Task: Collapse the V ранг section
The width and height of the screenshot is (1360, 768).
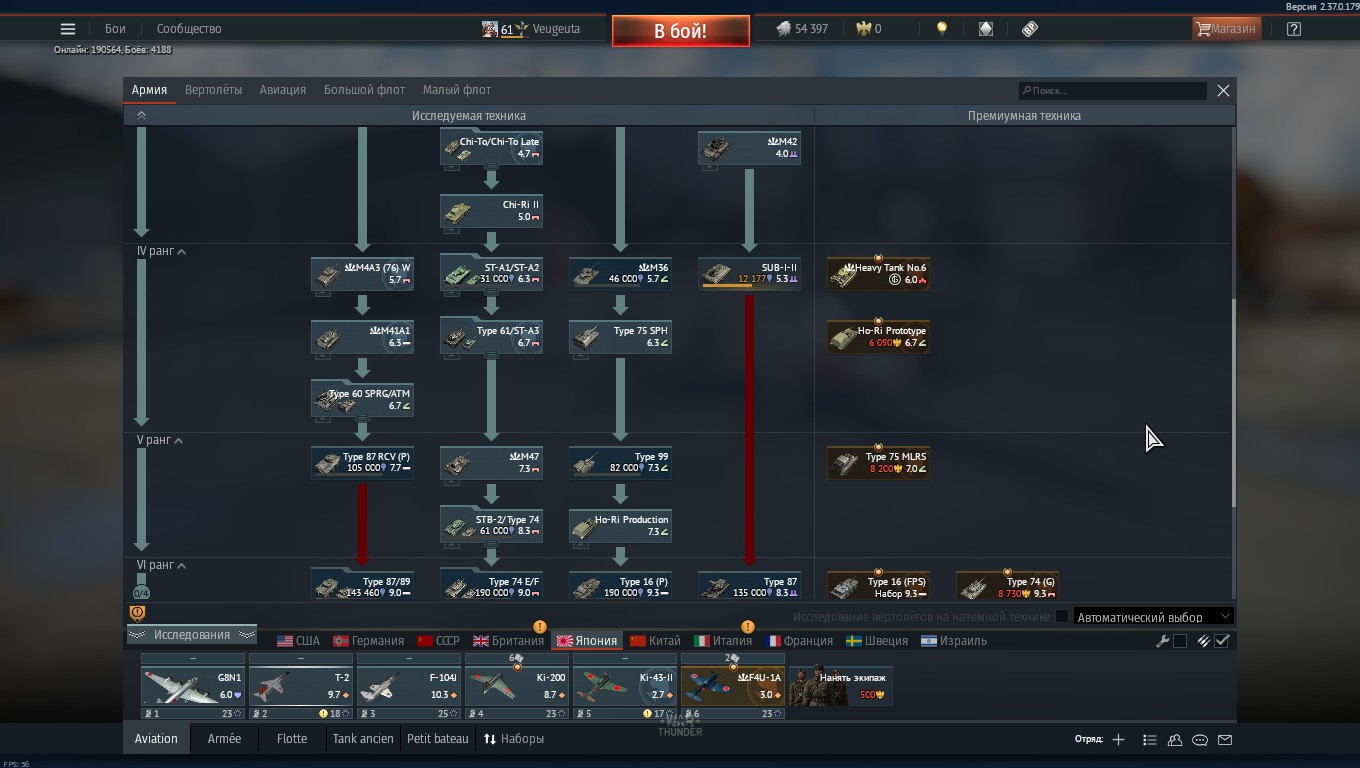Action: pos(160,440)
